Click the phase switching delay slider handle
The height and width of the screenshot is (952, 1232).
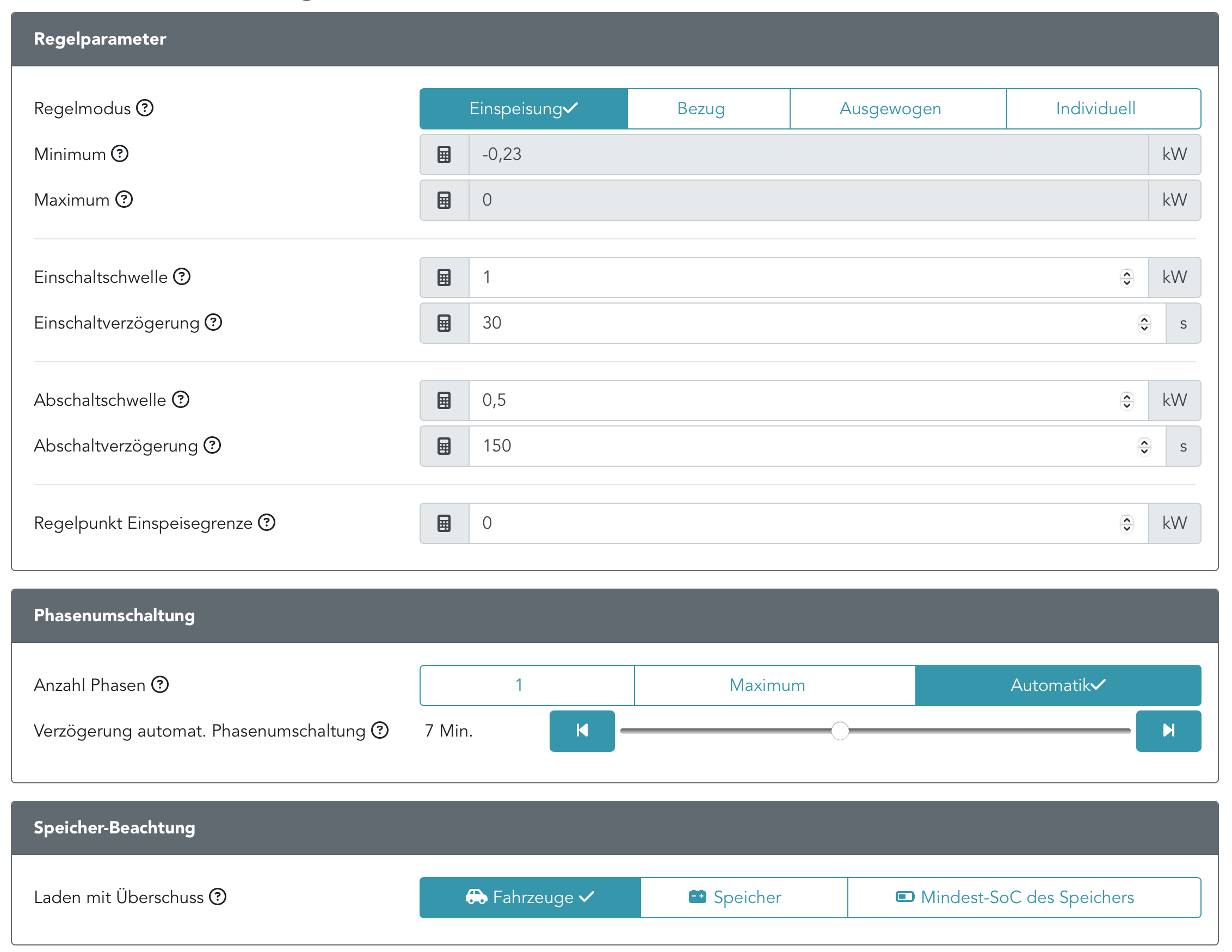click(x=840, y=731)
